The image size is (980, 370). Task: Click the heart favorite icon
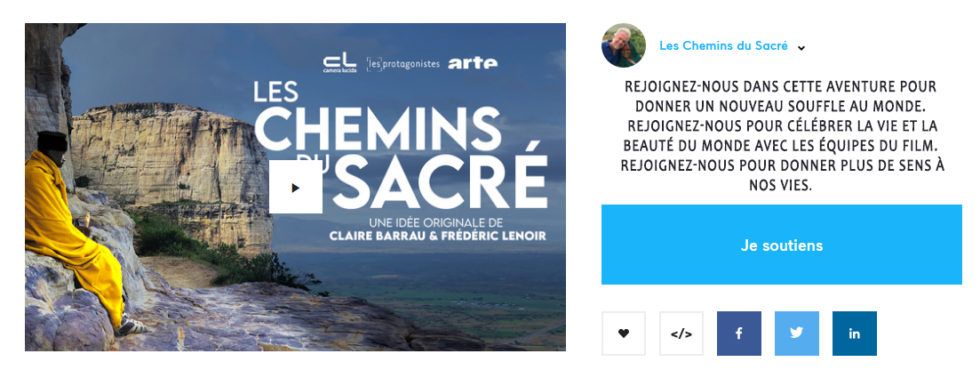[x=623, y=333]
